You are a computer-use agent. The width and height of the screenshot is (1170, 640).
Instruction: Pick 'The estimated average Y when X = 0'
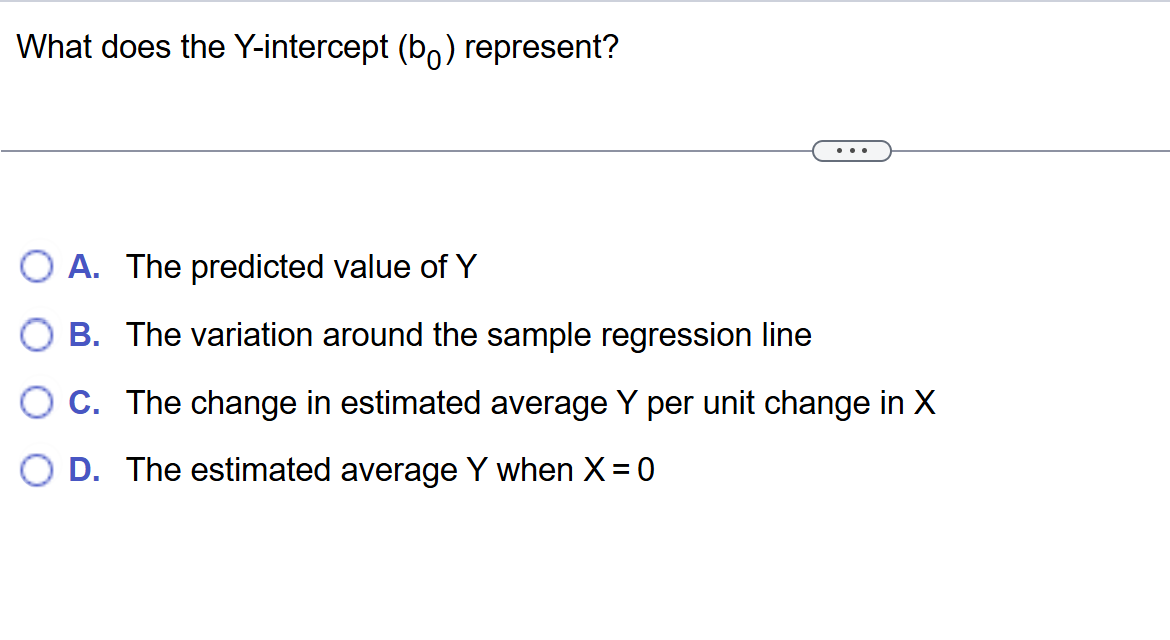pyautogui.click(x=391, y=470)
